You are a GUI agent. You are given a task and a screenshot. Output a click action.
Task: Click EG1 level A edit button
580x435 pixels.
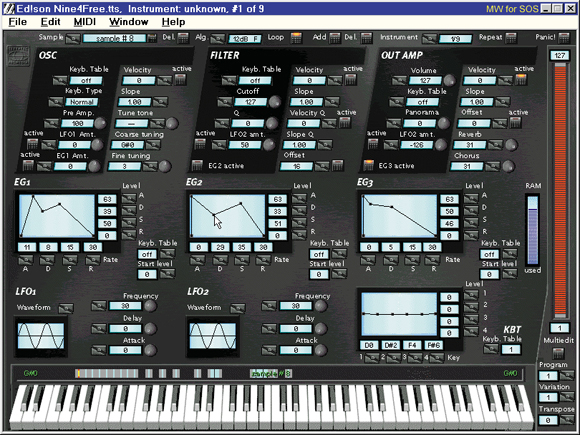pyautogui.click(x=129, y=199)
